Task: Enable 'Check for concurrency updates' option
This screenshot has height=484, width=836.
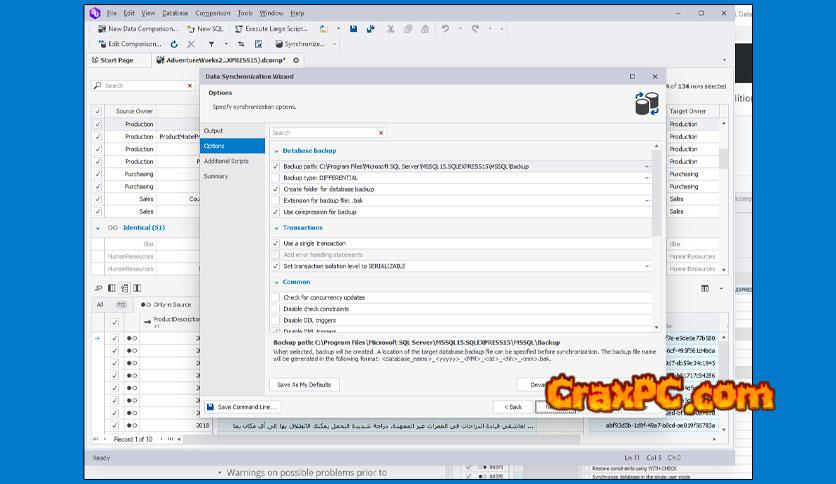Action: click(x=276, y=297)
